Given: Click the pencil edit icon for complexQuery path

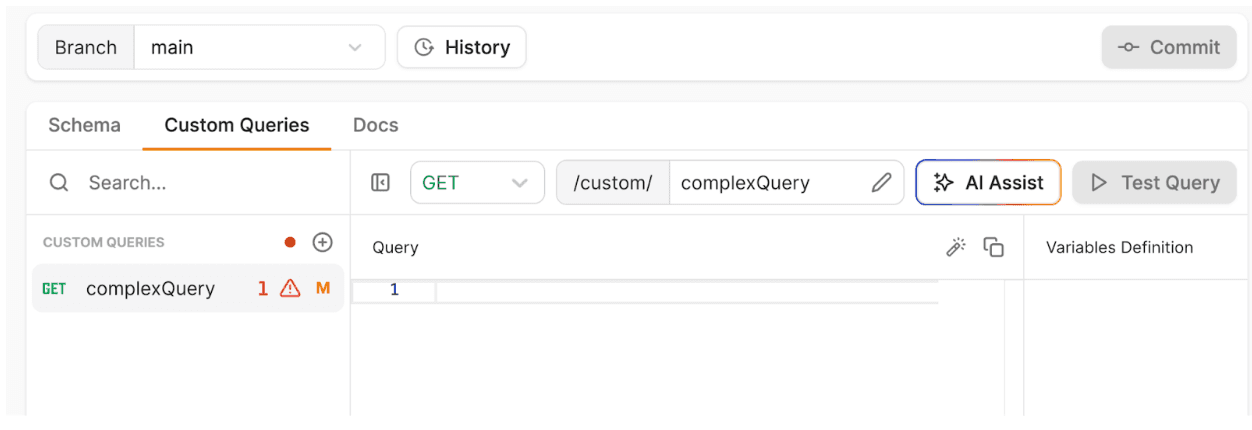Looking at the screenshot, I should 881,183.
